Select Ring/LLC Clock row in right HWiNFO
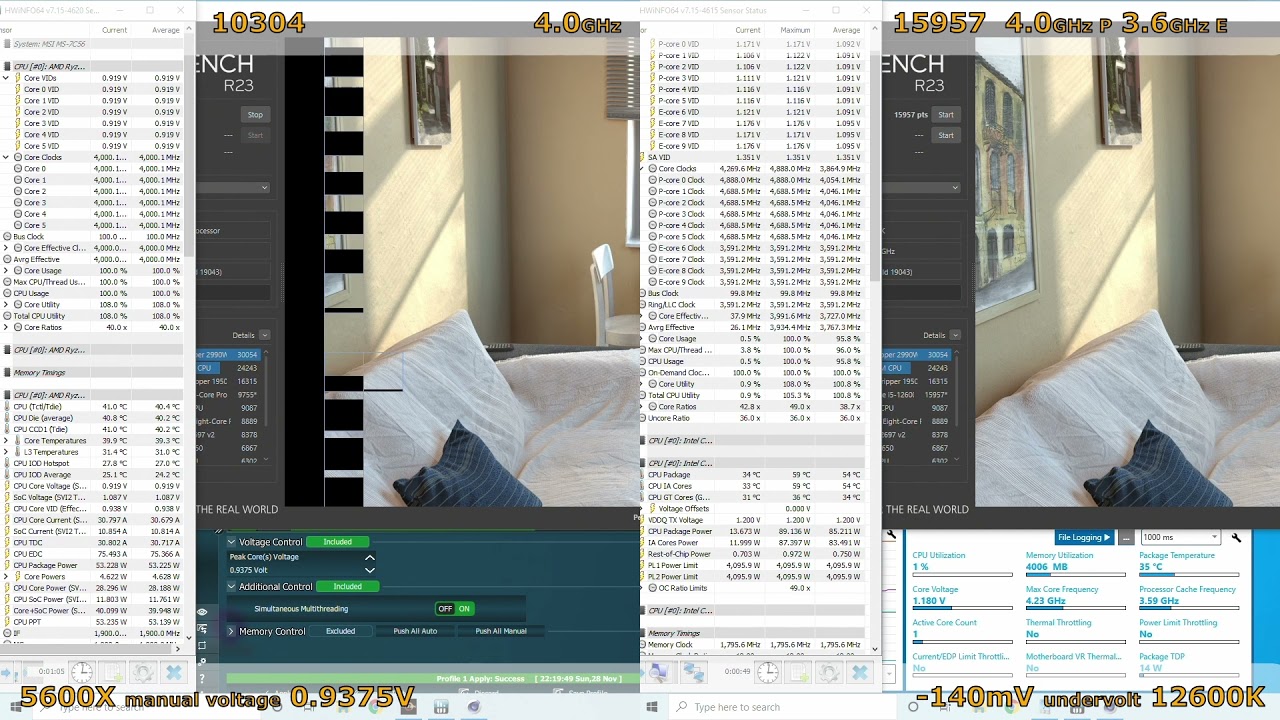Viewport: 1280px width, 720px height. click(752, 305)
